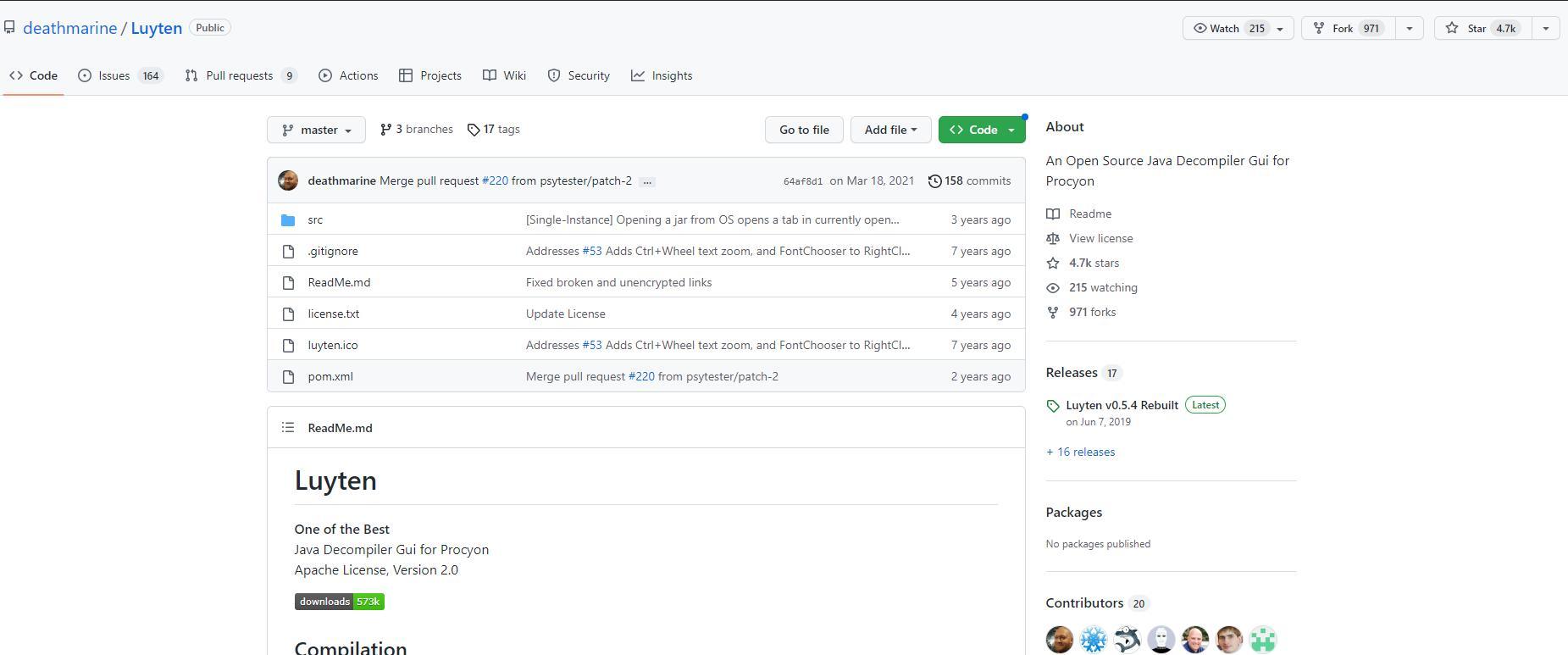Open the ReadMe.md file in the file list
This screenshot has width=1568, height=655.
339,282
